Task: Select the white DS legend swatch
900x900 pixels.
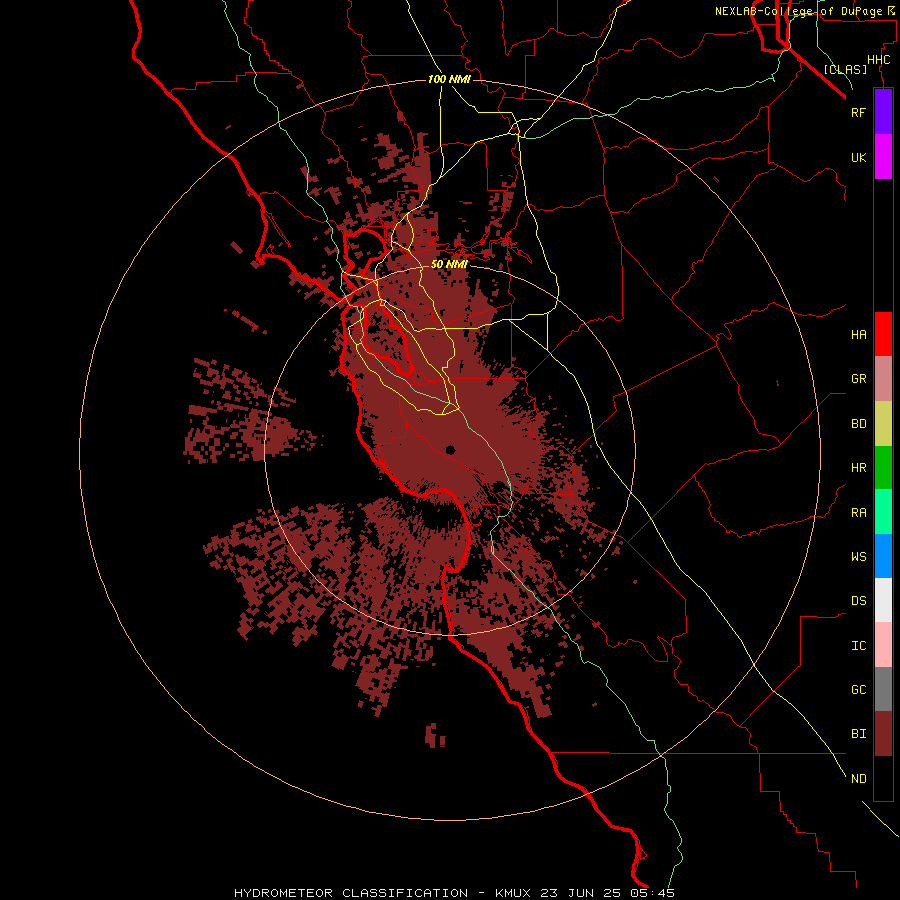Action: click(883, 600)
